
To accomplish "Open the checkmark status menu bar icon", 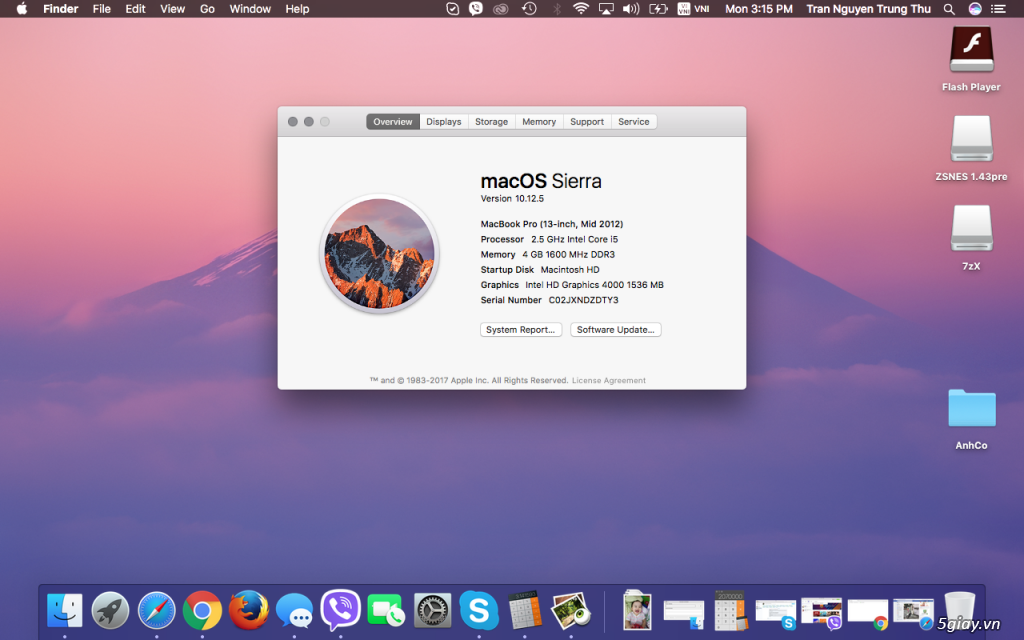I will pyautogui.click(x=452, y=9).
